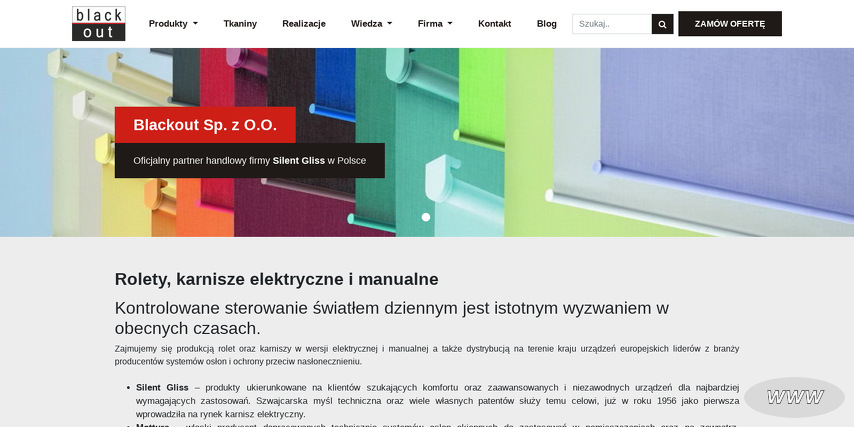Expand the Wiedza dropdown menu

(x=371, y=24)
